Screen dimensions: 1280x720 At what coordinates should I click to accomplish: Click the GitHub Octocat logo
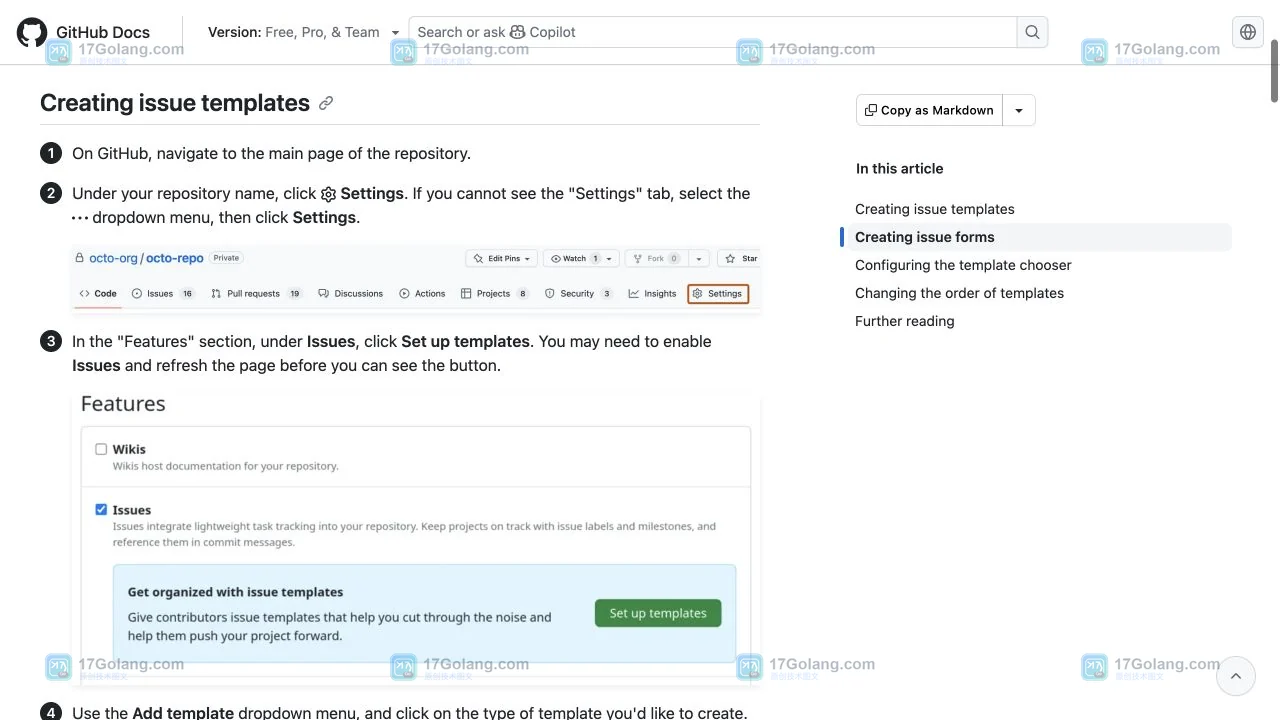[32, 32]
